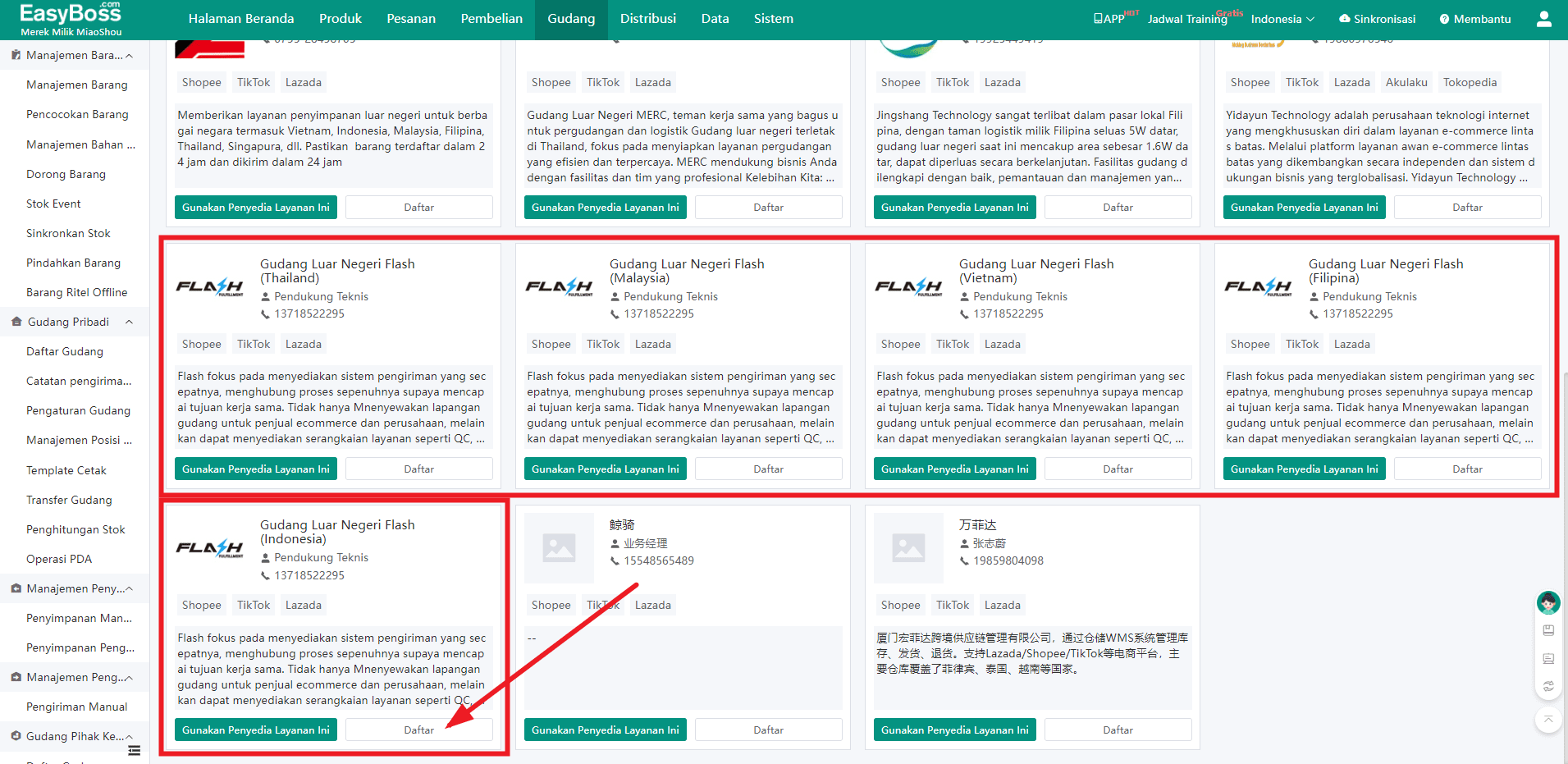Click Flash logo on Filipina warehouse card

(x=1259, y=286)
